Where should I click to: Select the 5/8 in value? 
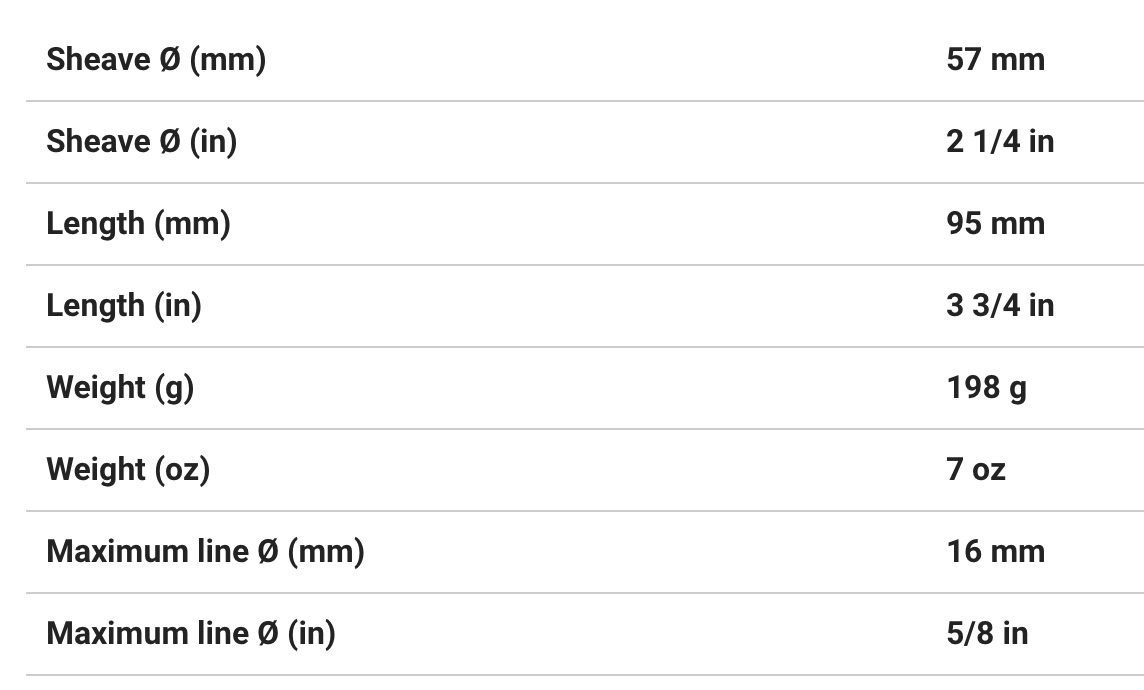click(987, 634)
